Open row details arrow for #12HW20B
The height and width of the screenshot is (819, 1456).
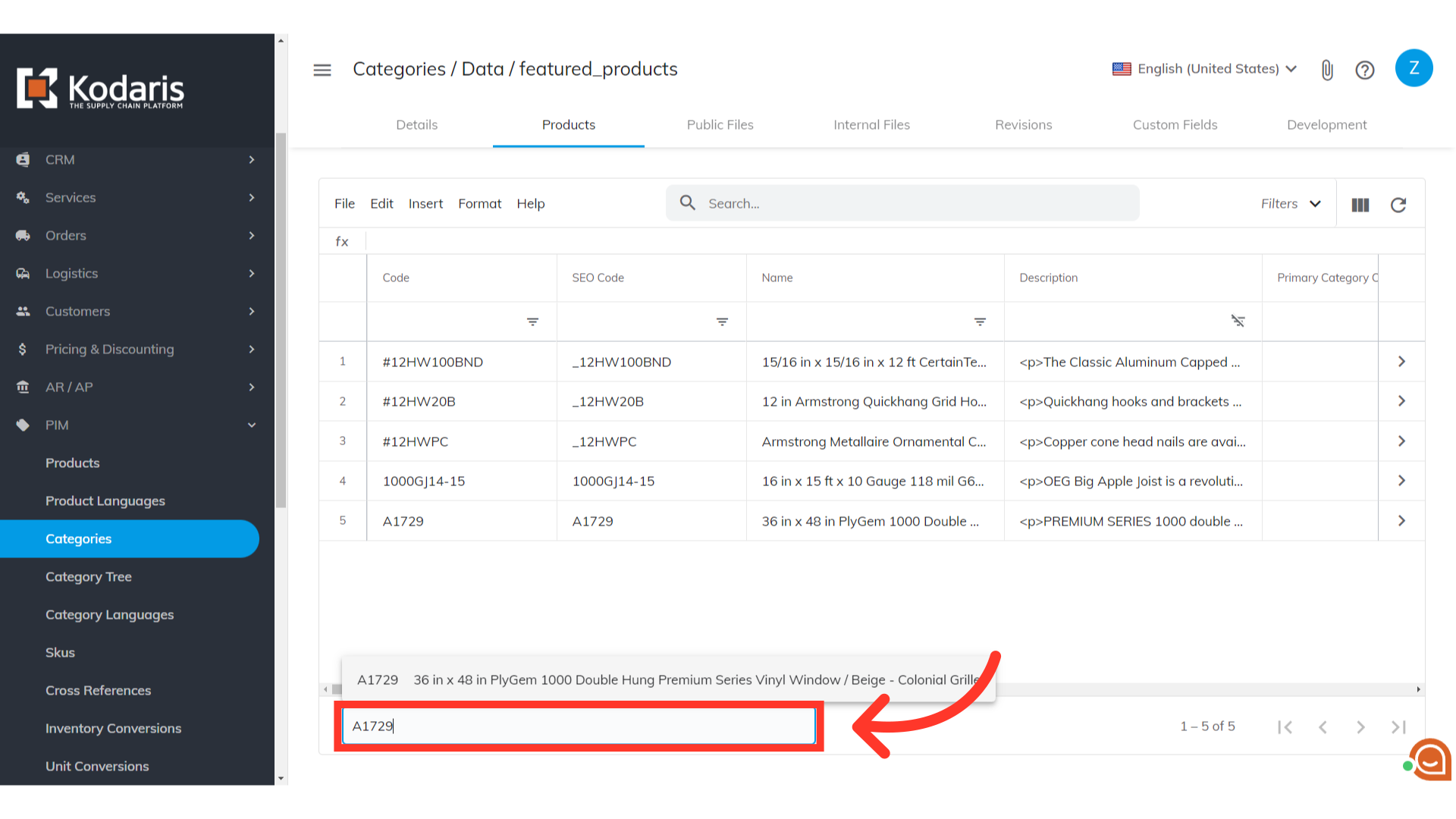1401,401
